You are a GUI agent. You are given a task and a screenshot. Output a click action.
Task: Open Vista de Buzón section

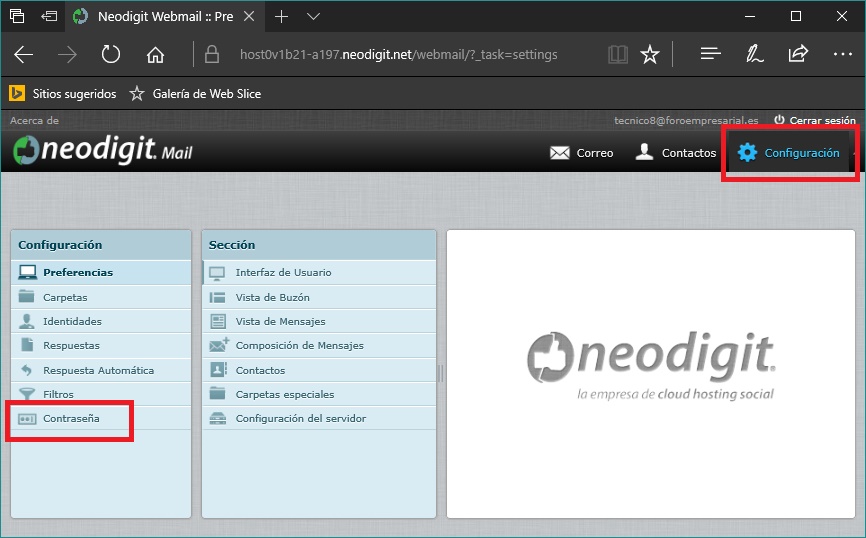[x=319, y=297]
